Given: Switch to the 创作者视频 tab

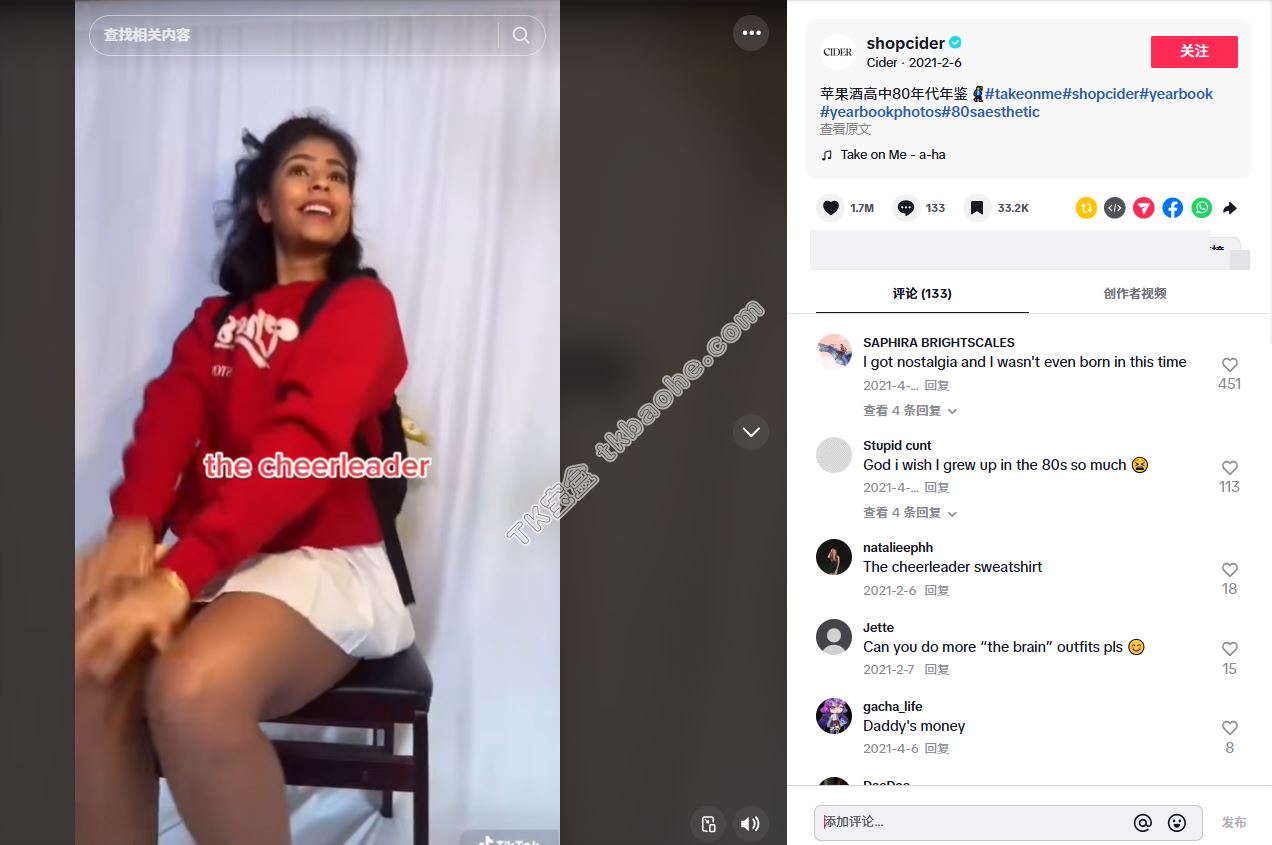Looking at the screenshot, I should 1135,294.
